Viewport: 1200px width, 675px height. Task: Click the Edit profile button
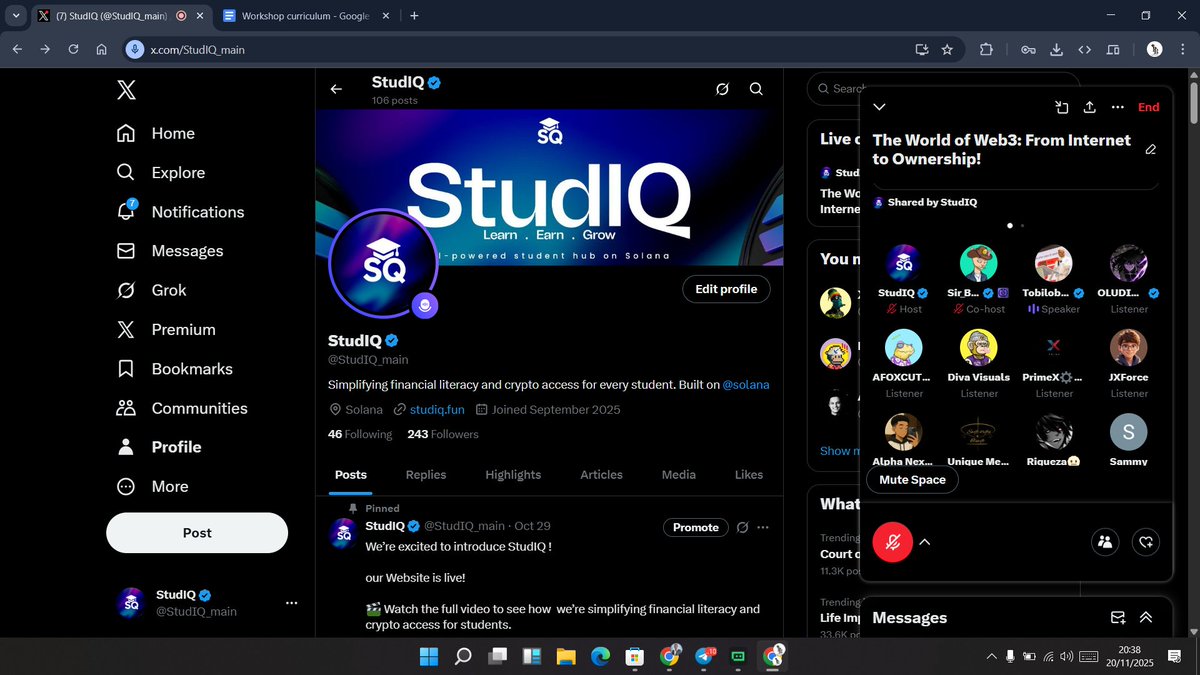tap(726, 289)
